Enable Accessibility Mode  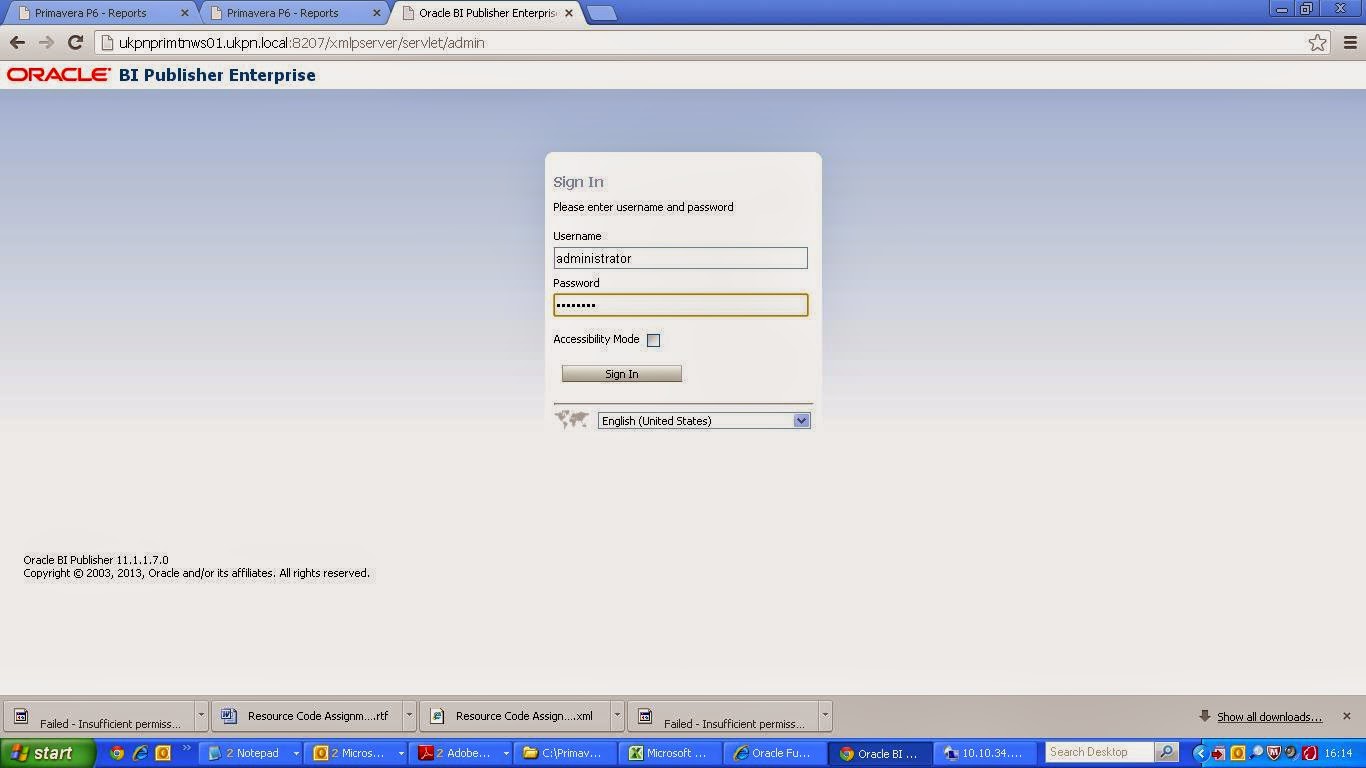pyautogui.click(x=653, y=340)
